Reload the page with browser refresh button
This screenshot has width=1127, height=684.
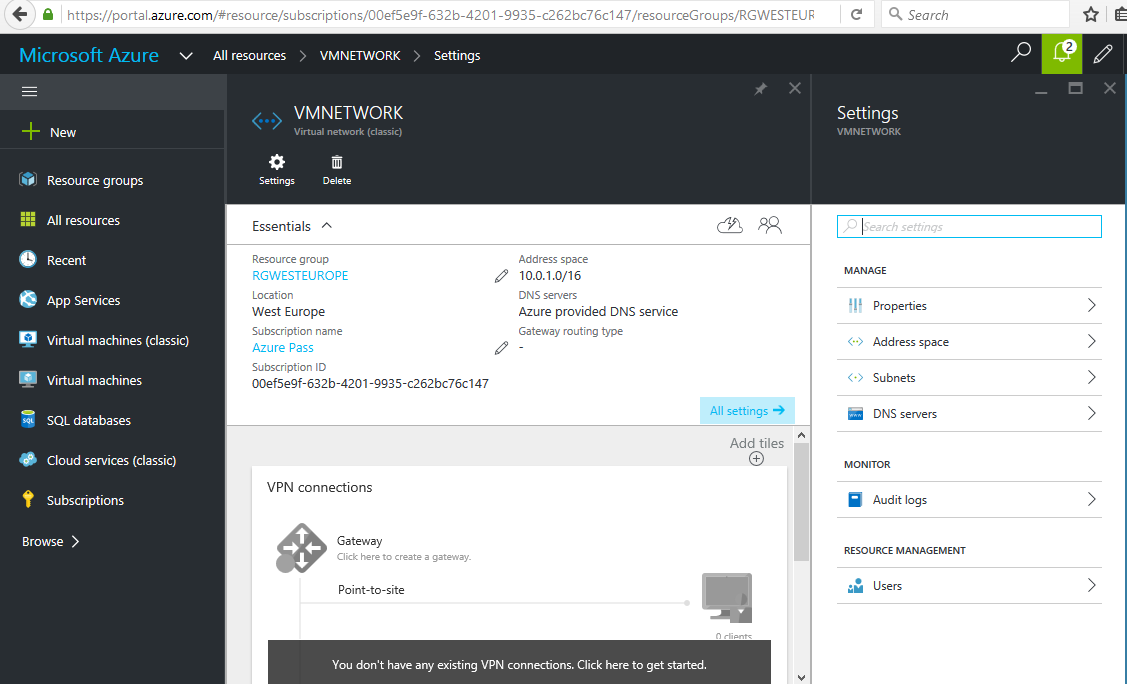coord(857,14)
